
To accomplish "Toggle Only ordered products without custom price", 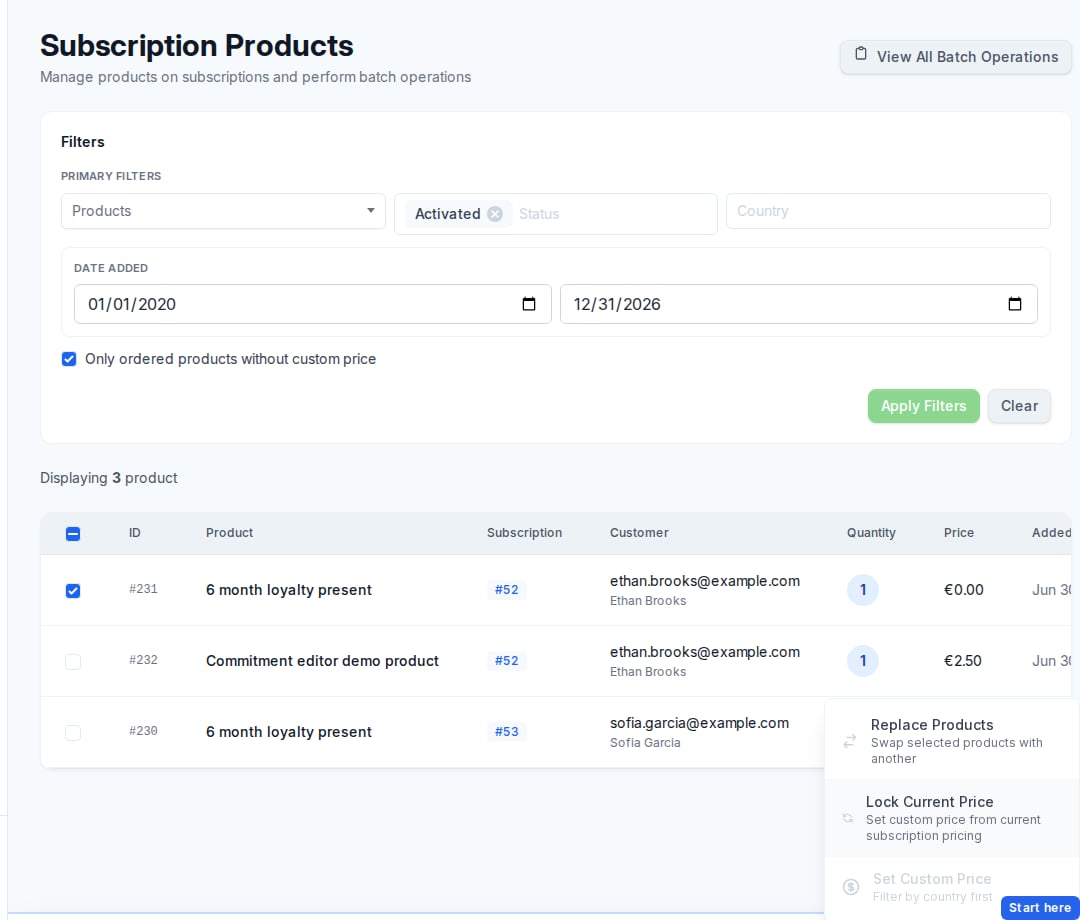I will tap(69, 359).
